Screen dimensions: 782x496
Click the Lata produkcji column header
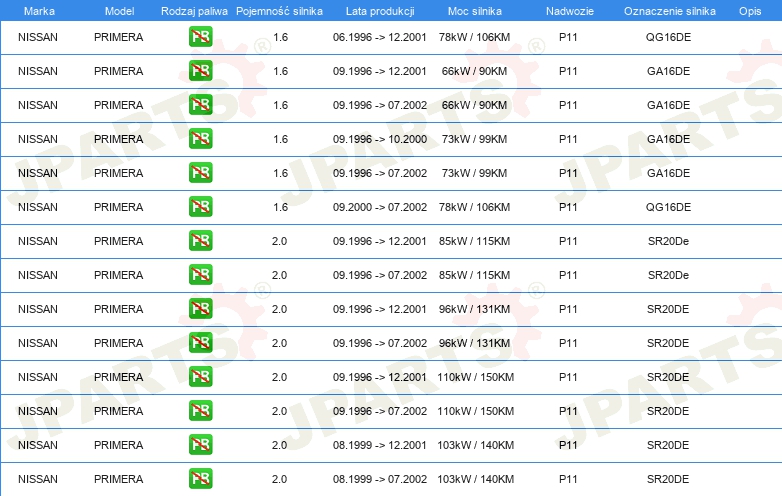click(x=379, y=11)
